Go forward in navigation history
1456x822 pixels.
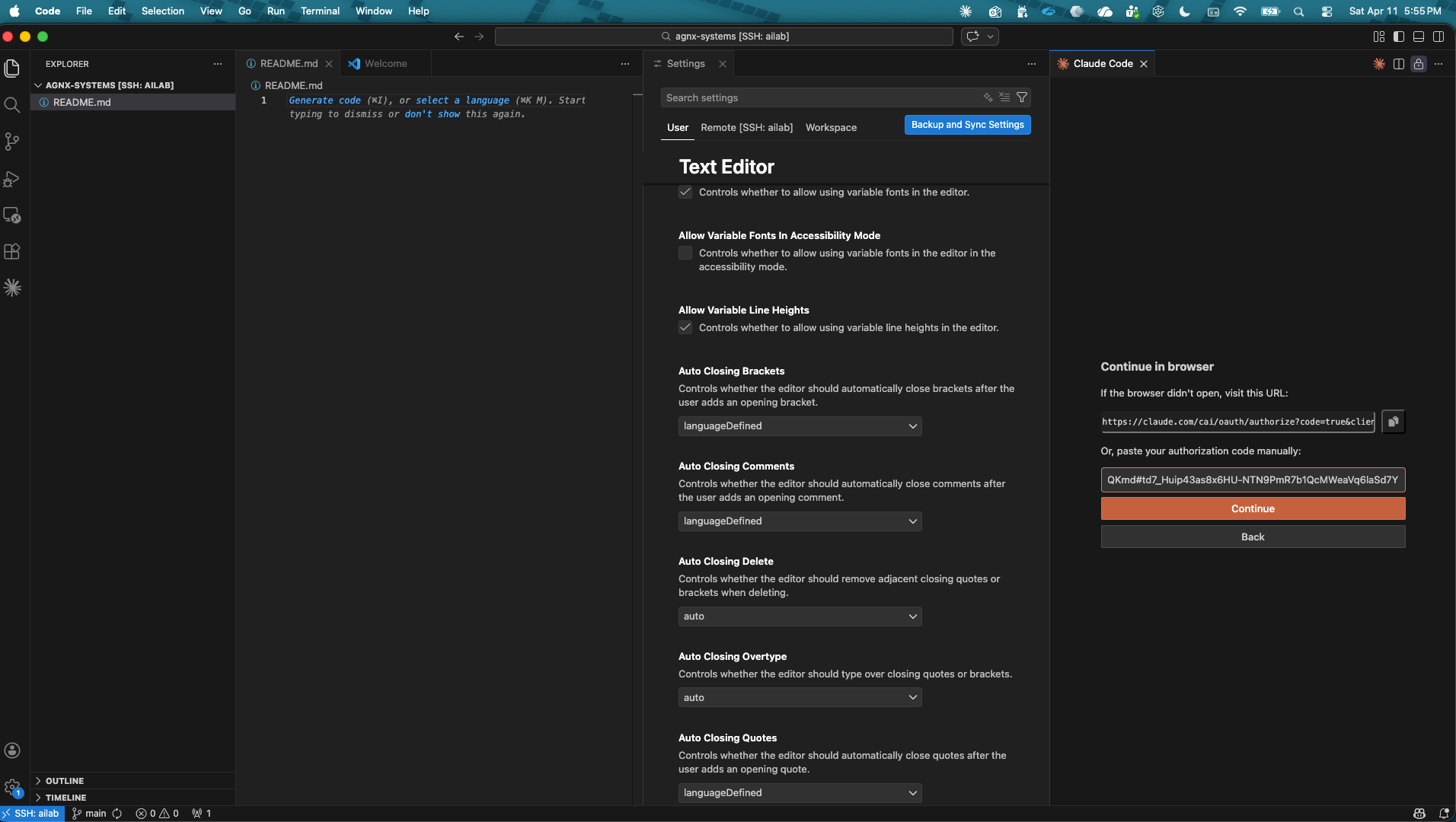[479, 37]
